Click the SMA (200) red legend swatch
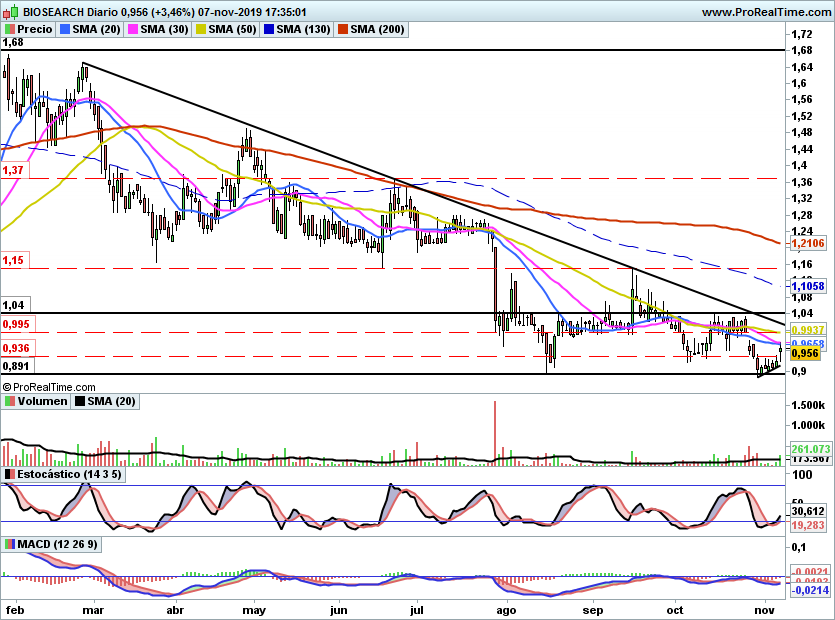Viewport: 835px width, 620px height. point(343,29)
